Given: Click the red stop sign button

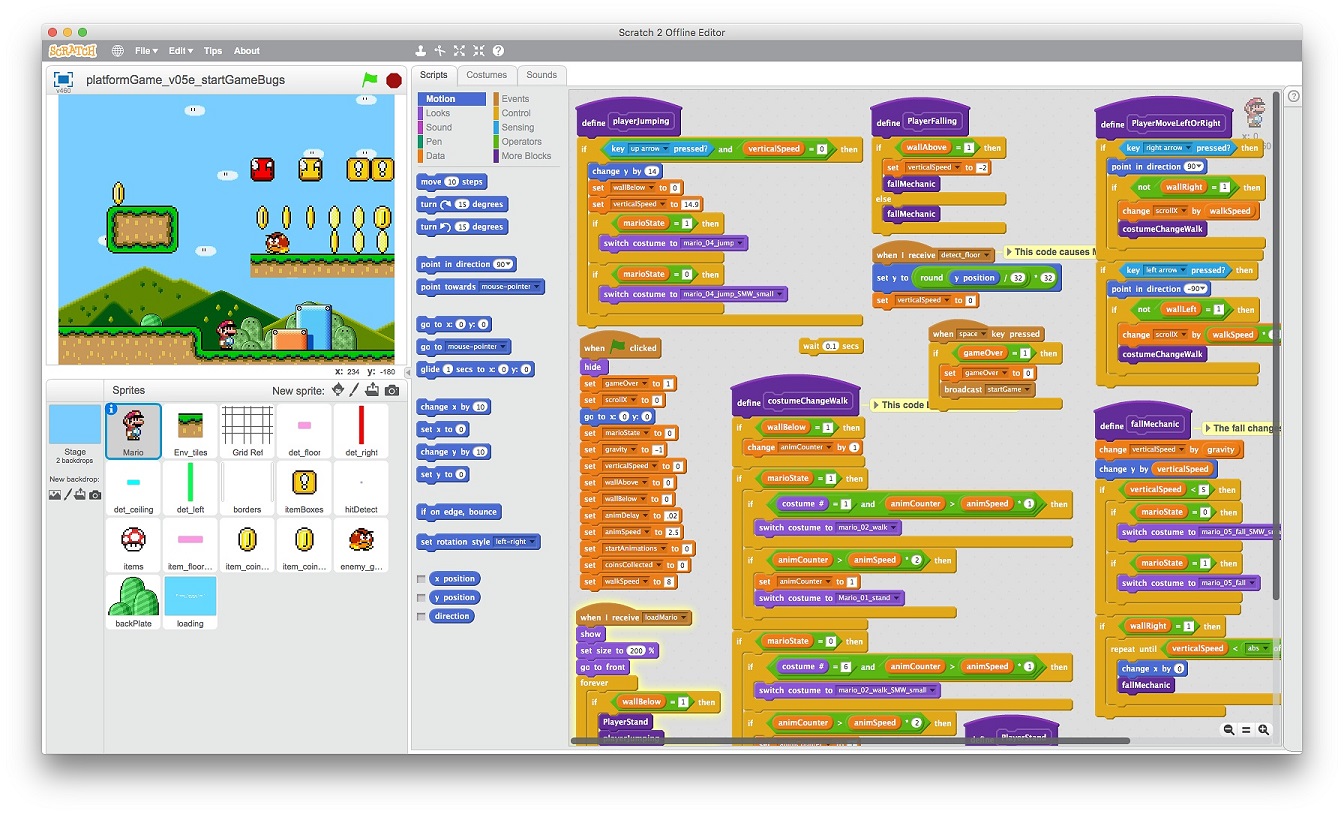Looking at the screenshot, I should tap(394, 80).
